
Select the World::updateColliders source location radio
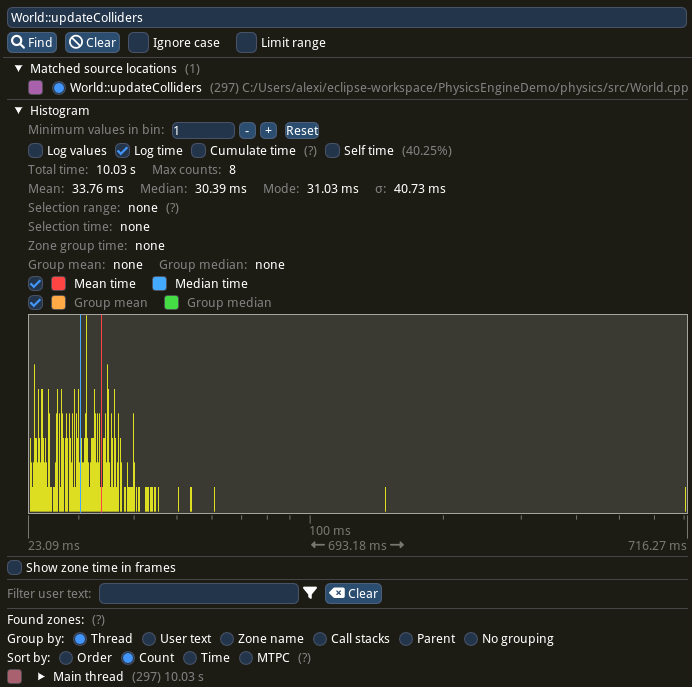tap(59, 88)
